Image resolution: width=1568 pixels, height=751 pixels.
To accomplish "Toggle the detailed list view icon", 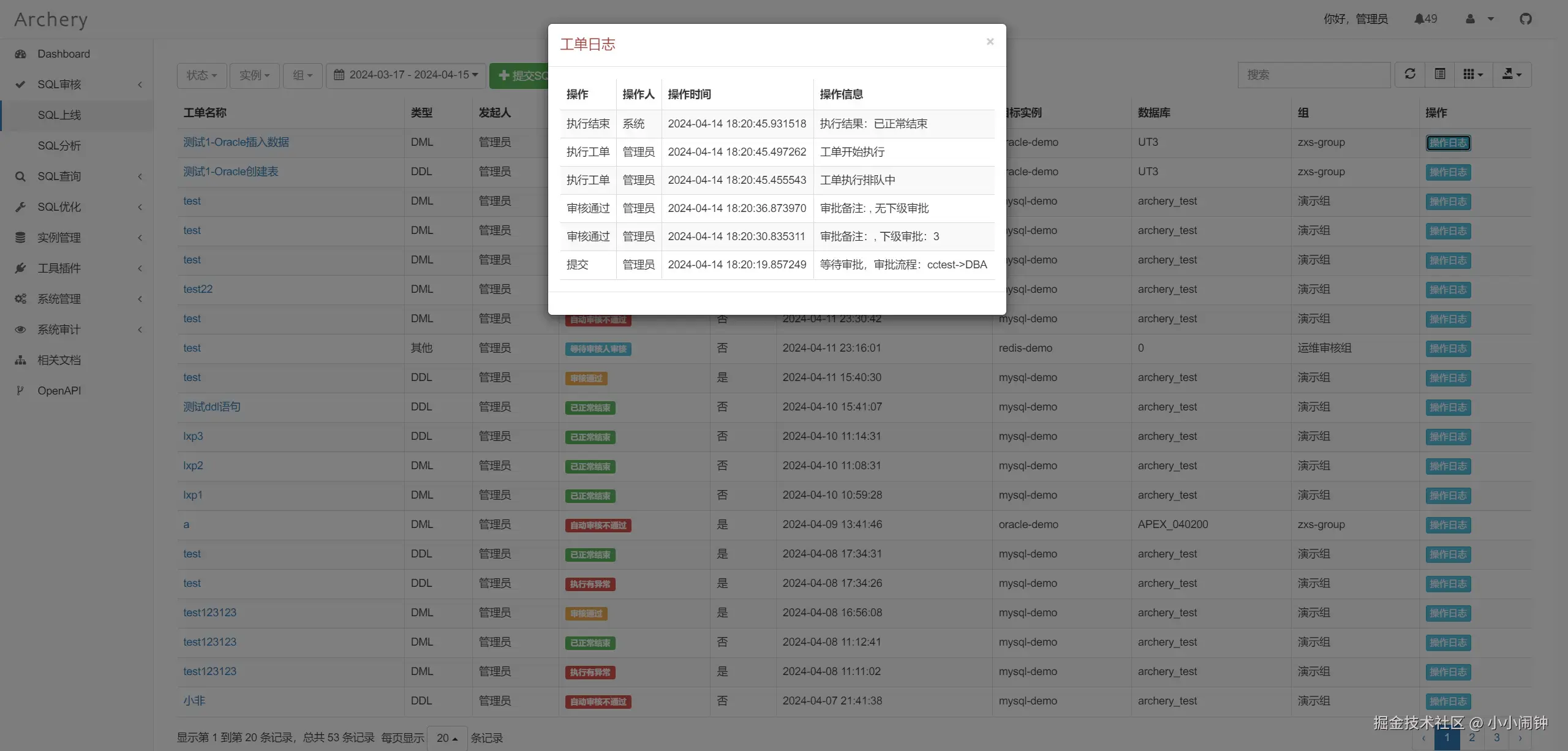I will [1440, 74].
